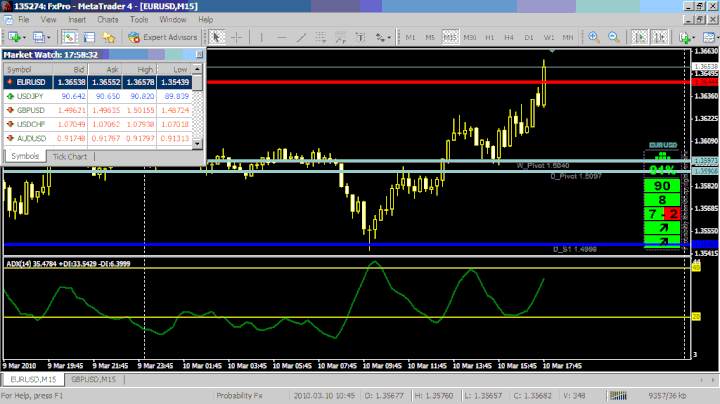Switch chart to W1 timeframe
This screenshot has width=720, height=404.
click(549, 37)
